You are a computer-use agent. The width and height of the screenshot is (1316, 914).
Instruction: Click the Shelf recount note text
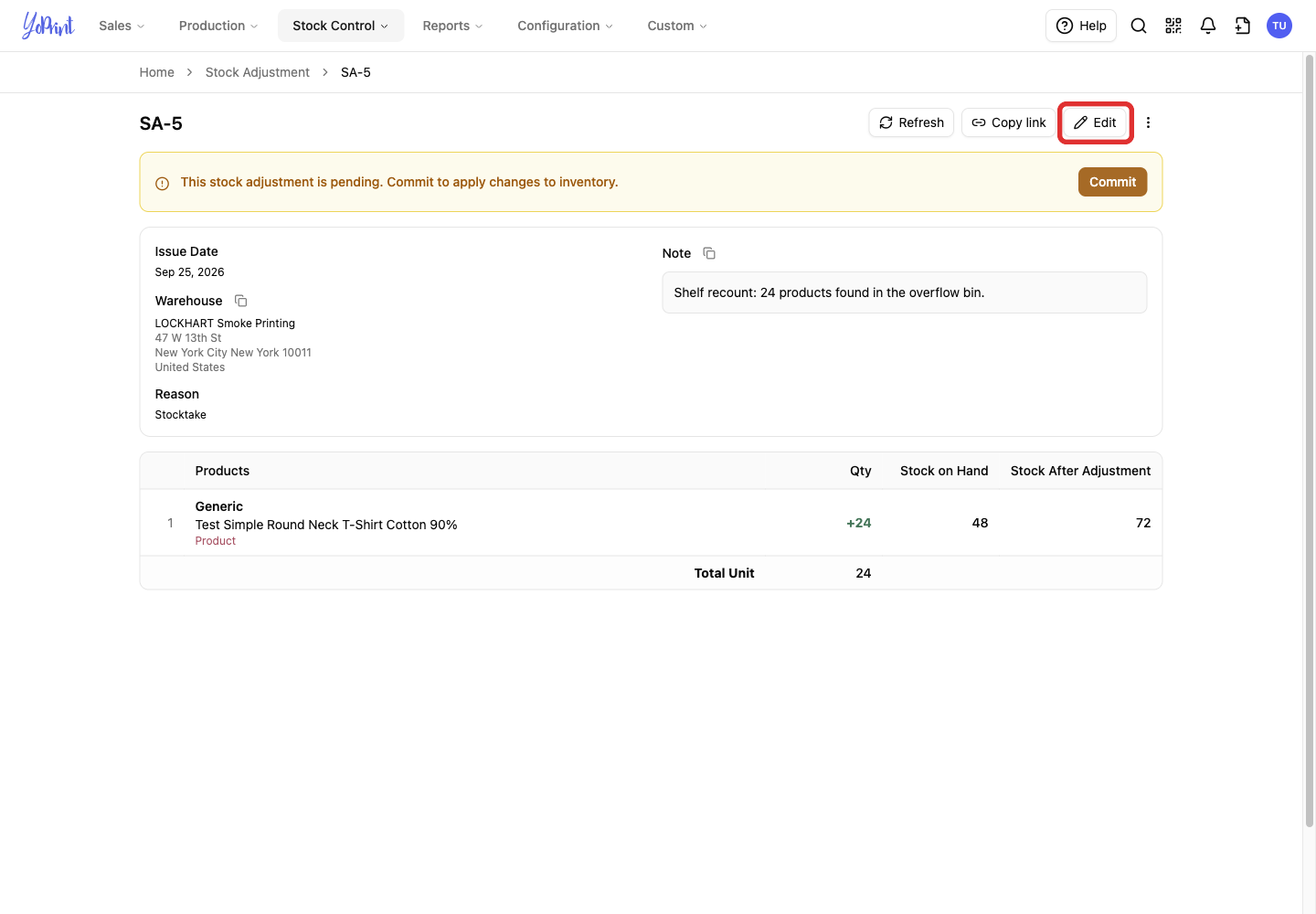tap(829, 292)
